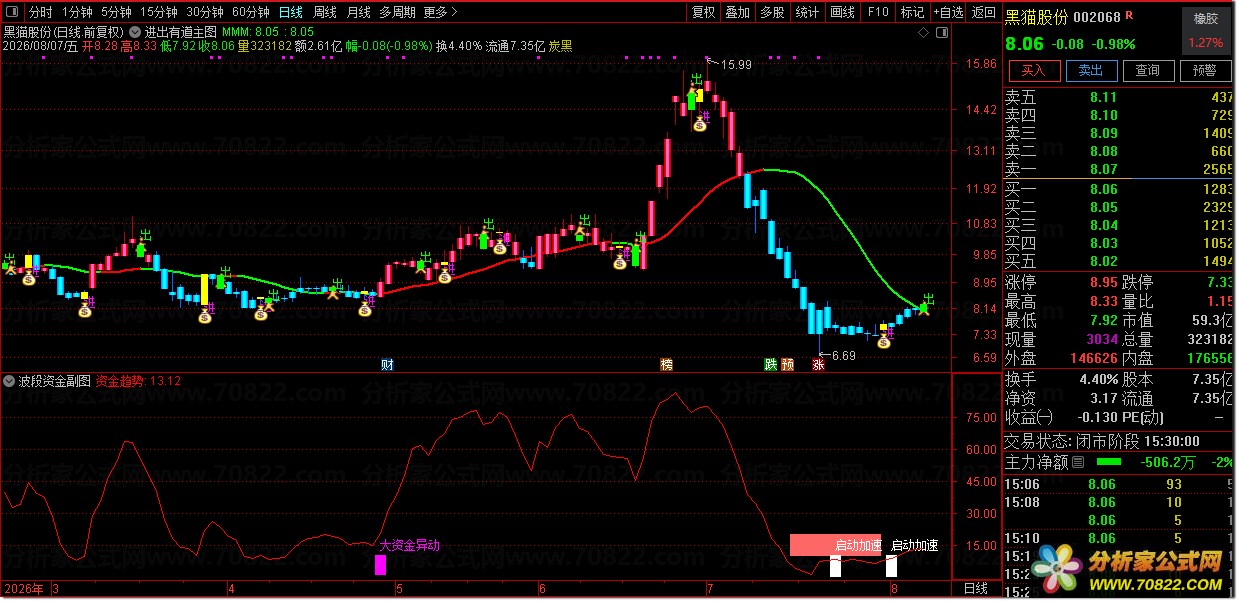Viewport: 1239px width, 601px height.
Task: Click the 返回 back button
Action: [984, 12]
